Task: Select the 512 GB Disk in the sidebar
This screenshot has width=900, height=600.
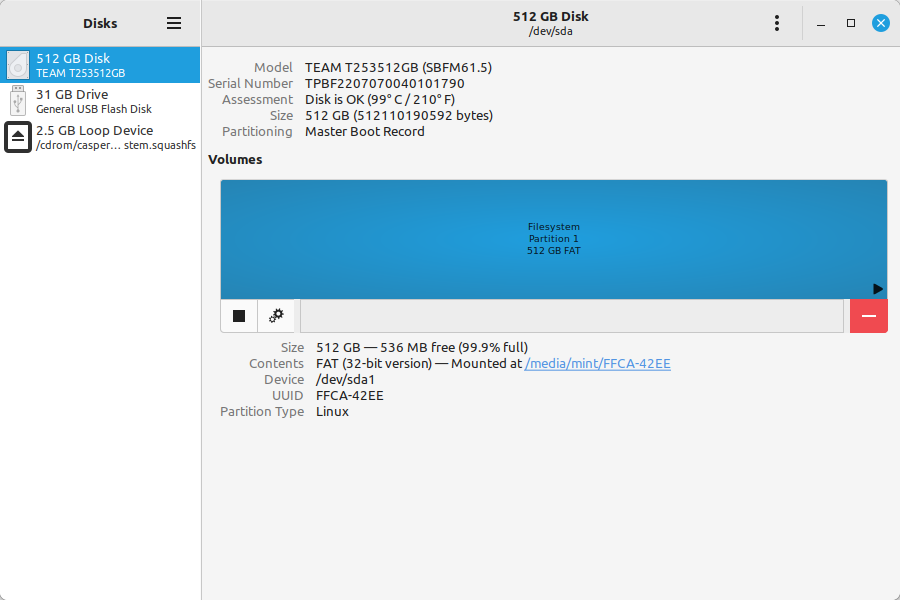Action: point(100,65)
